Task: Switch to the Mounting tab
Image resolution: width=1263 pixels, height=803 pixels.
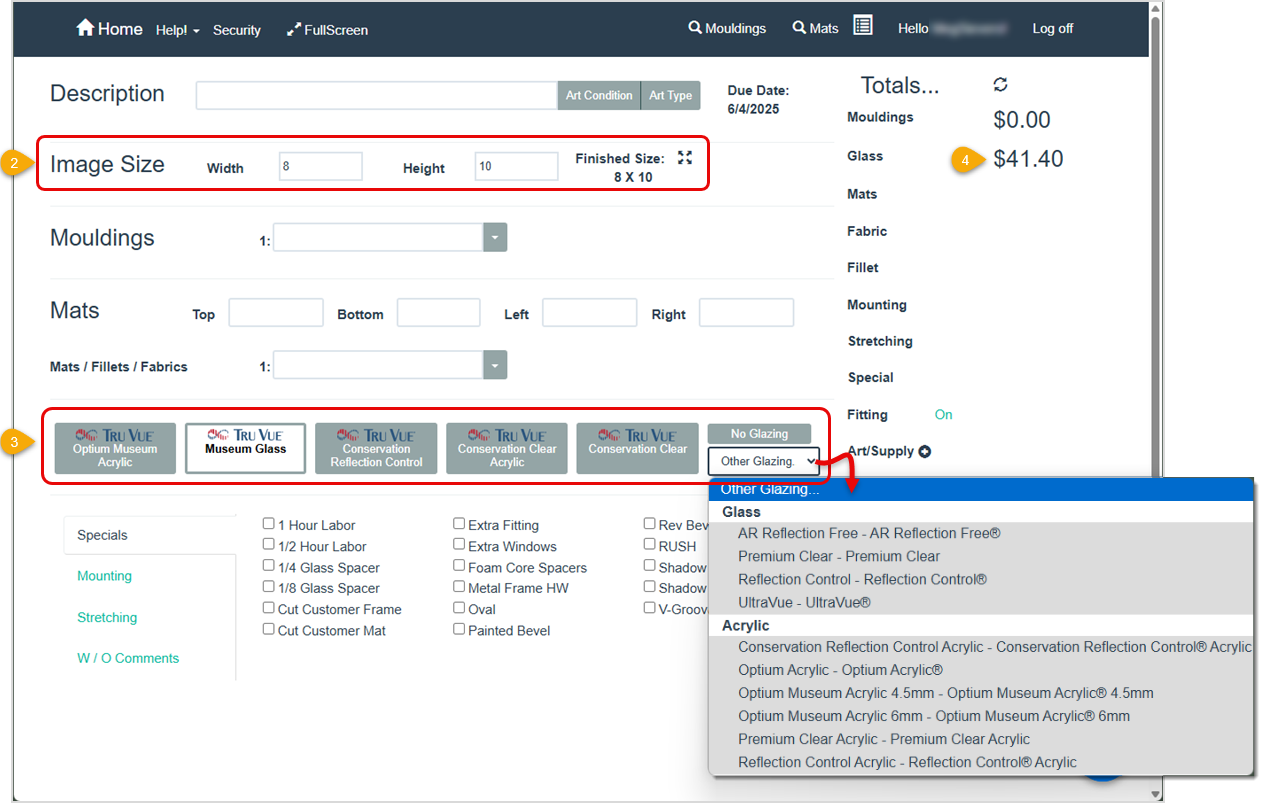Action: coord(105,576)
